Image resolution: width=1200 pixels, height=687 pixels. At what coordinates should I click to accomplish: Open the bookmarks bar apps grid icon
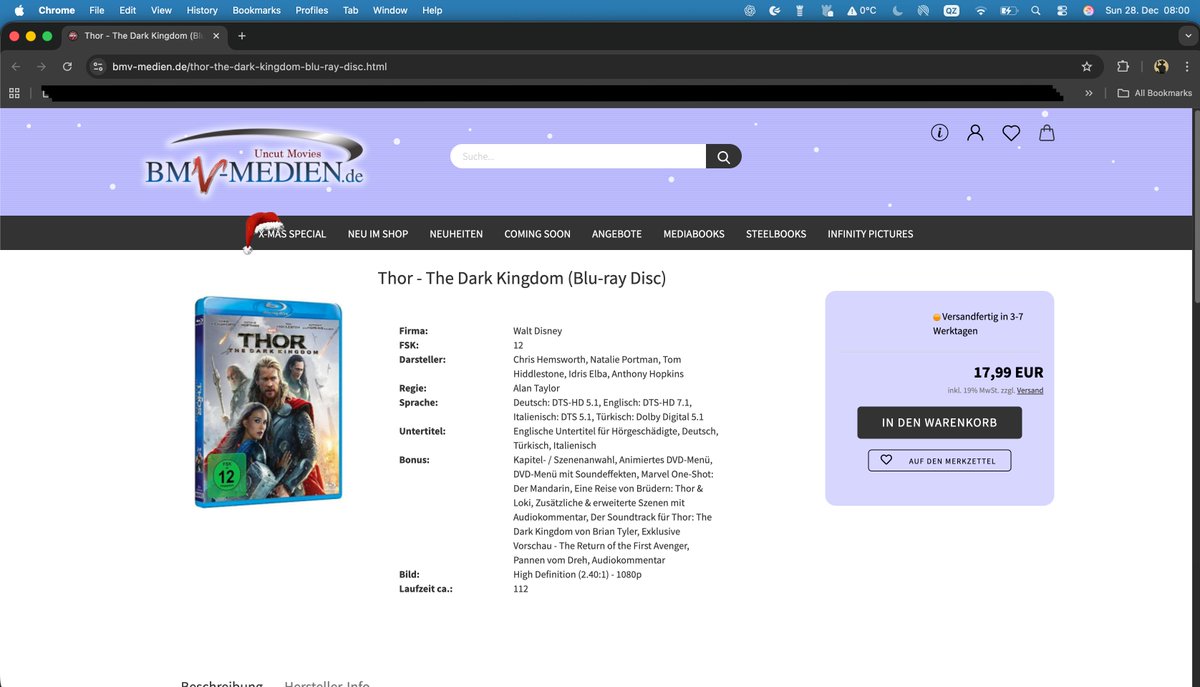pyautogui.click(x=14, y=93)
